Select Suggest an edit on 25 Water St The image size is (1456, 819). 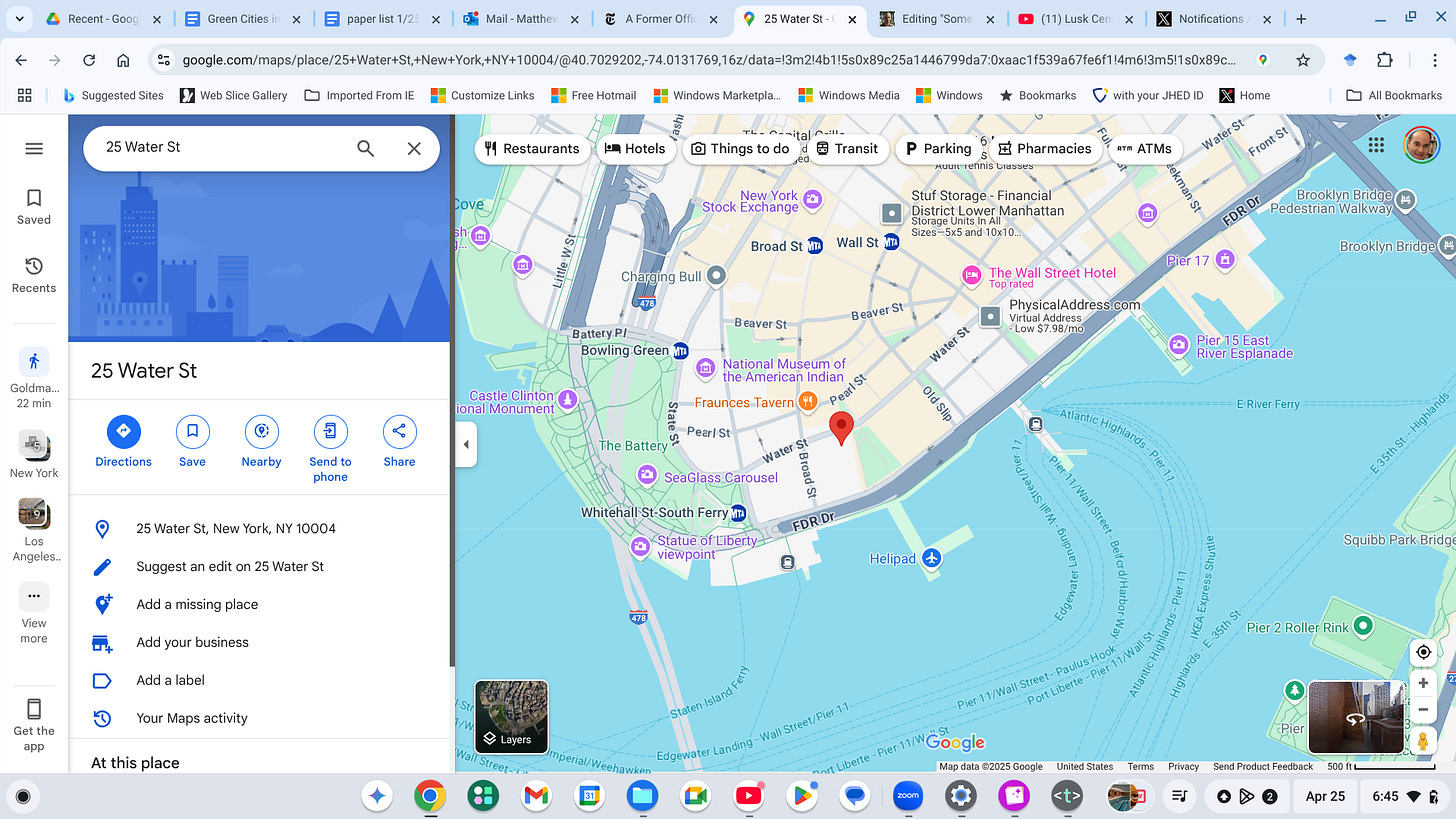tap(260, 566)
